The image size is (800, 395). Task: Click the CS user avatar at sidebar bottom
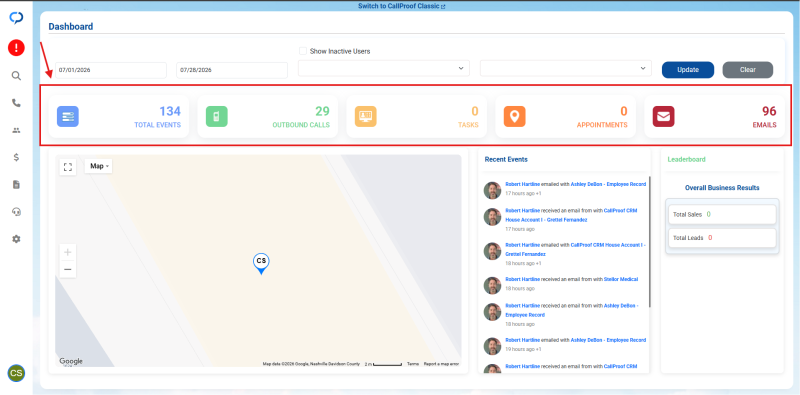tap(16, 373)
